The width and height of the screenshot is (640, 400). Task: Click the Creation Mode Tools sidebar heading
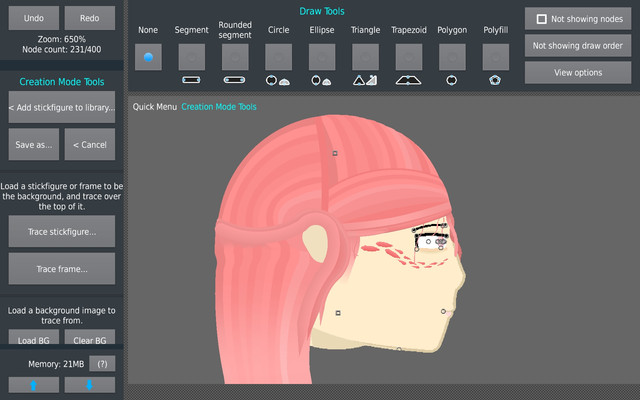62,82
